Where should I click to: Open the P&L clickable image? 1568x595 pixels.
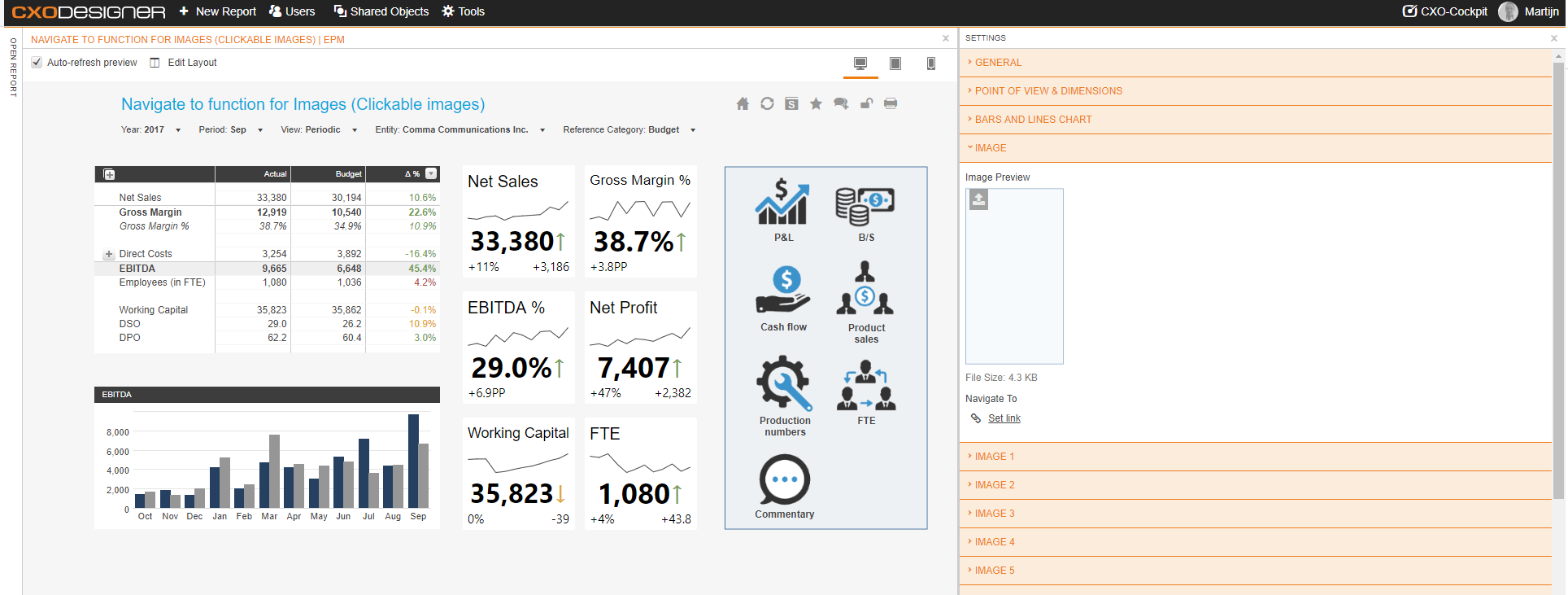[x=782, y=201]
